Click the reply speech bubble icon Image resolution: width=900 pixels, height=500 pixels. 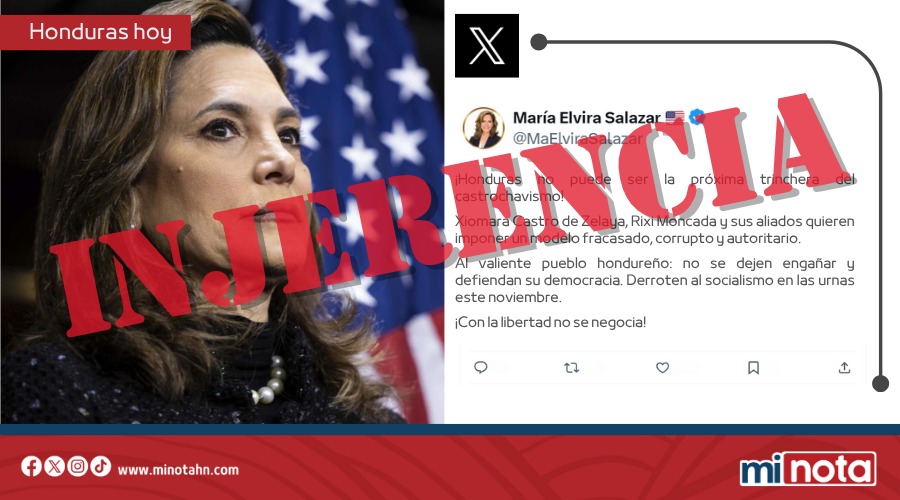(480, 367)
